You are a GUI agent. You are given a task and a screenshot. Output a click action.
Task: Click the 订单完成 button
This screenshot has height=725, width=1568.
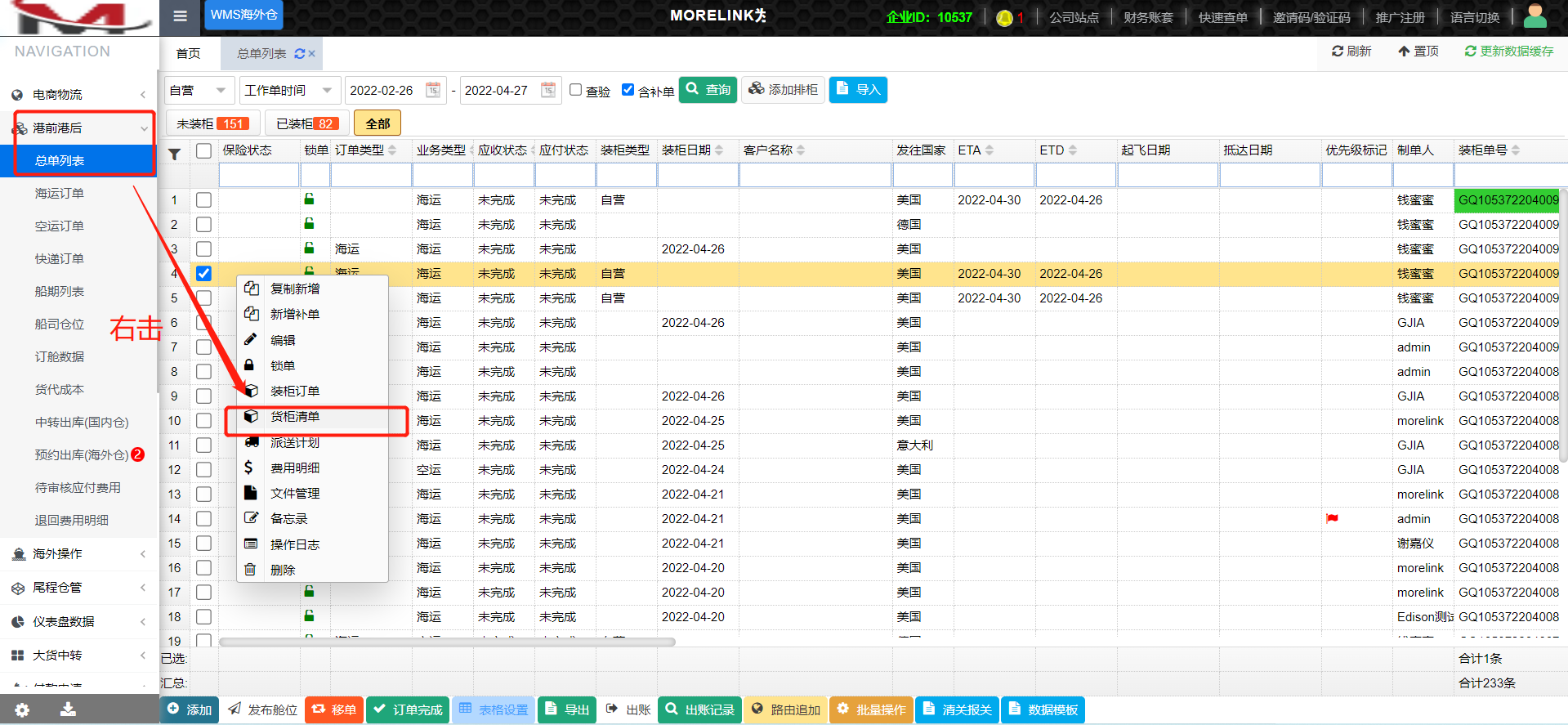tap(408, 709)
